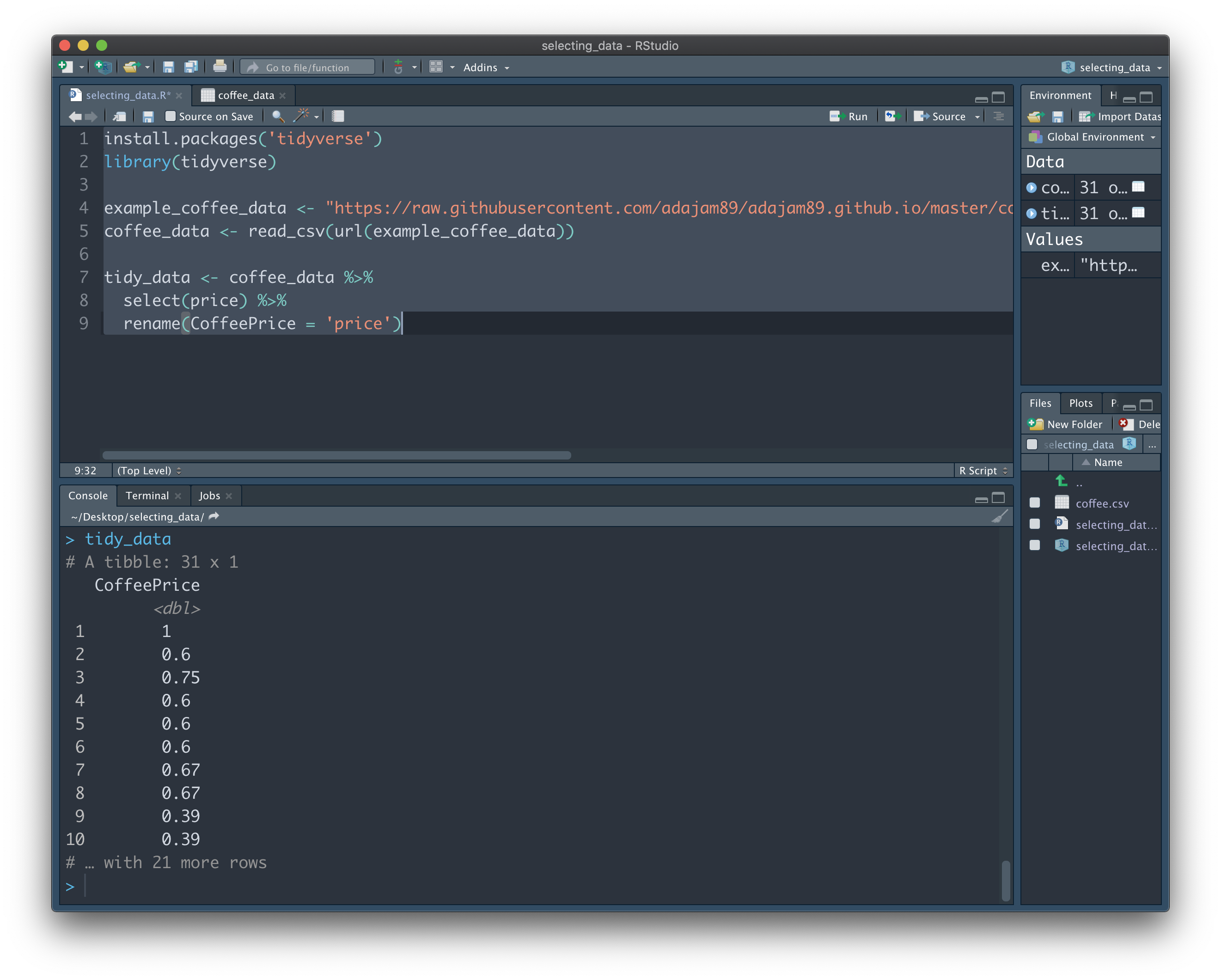Click the editor horizontal scrollbar

point(336,455)
